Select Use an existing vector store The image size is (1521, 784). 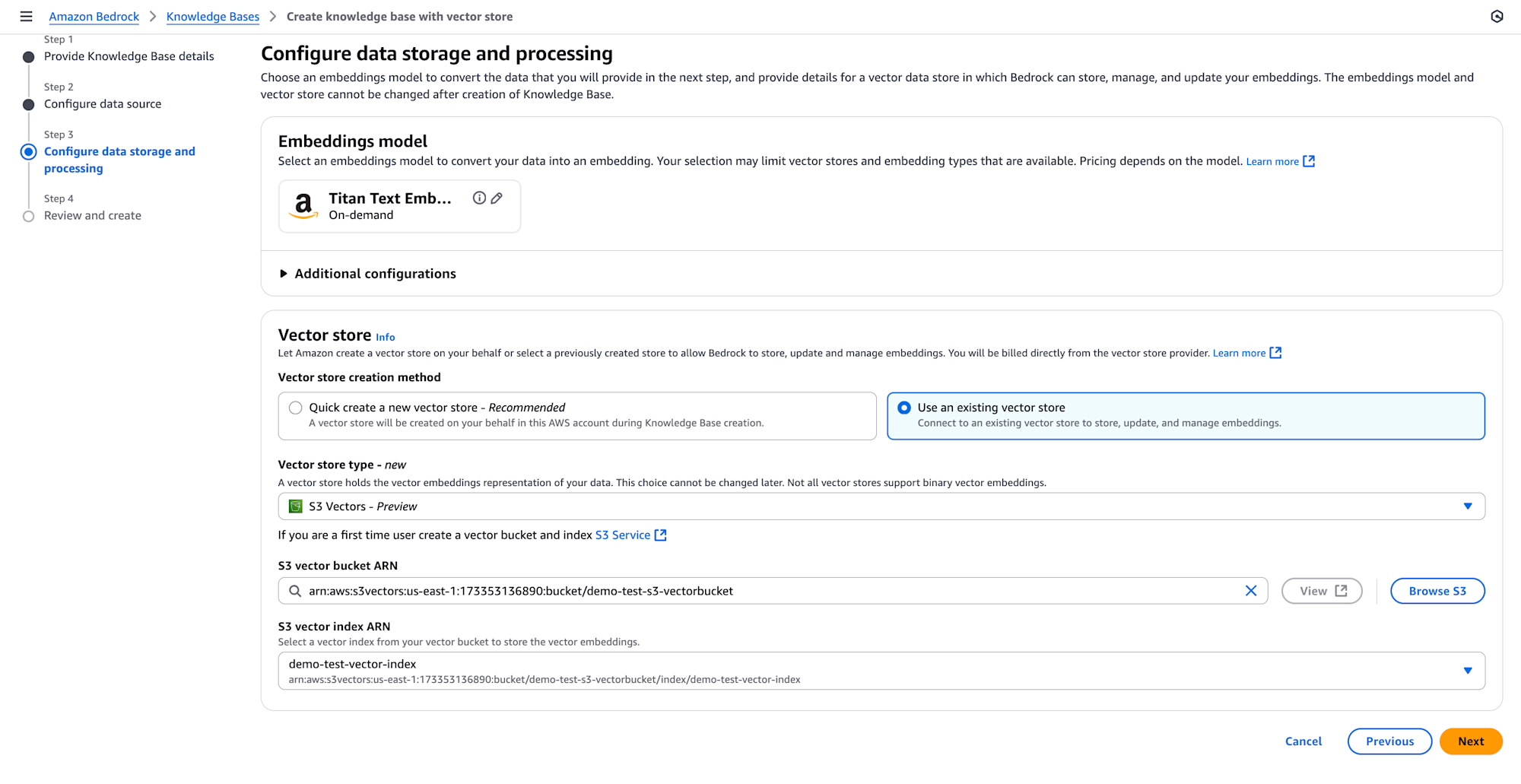pos(1186,416)
